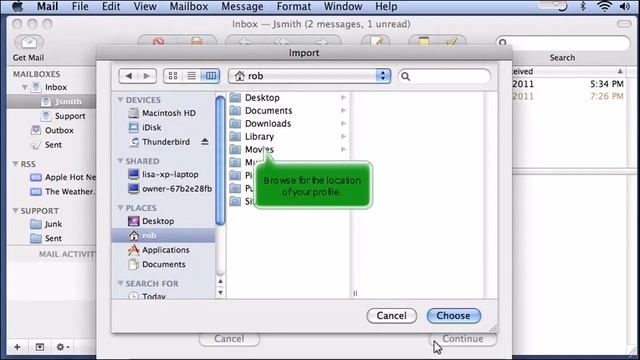Open the Edit menu

tap(111, 7)
